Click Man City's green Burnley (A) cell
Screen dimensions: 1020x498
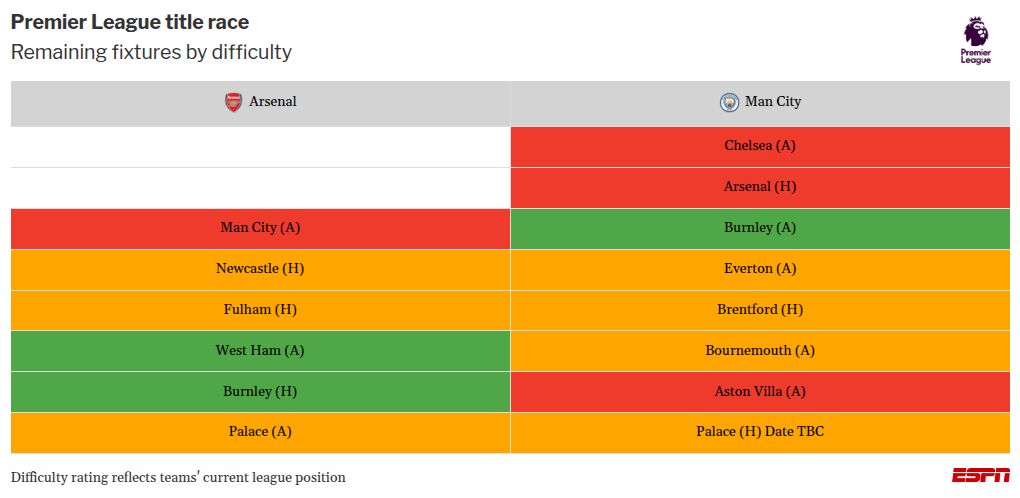pos(760,228)
